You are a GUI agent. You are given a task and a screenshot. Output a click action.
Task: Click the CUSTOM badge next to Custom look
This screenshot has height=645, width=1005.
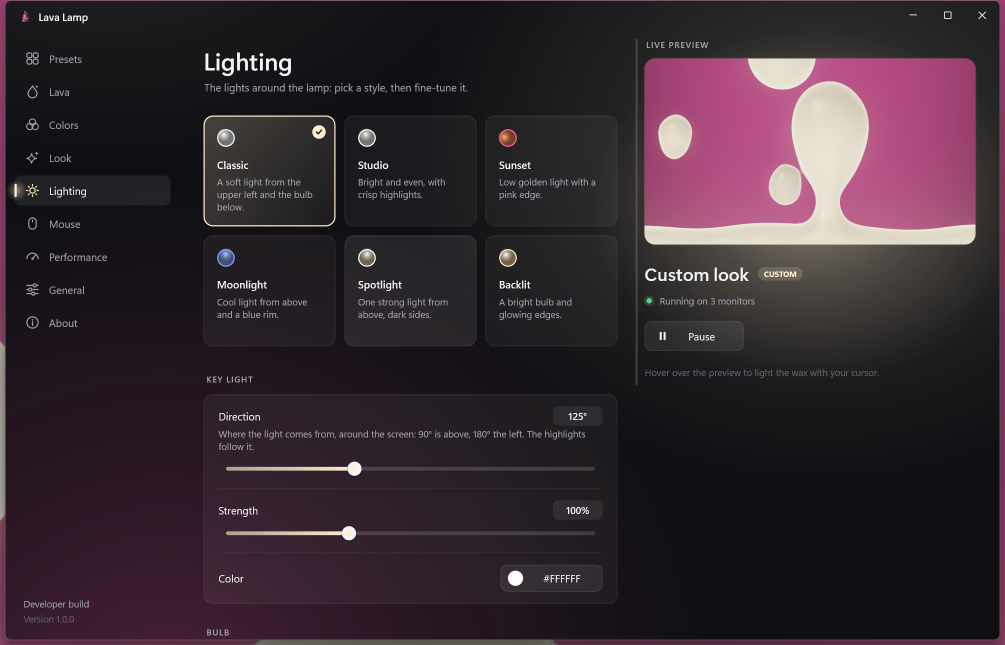[x=780, y=274]
